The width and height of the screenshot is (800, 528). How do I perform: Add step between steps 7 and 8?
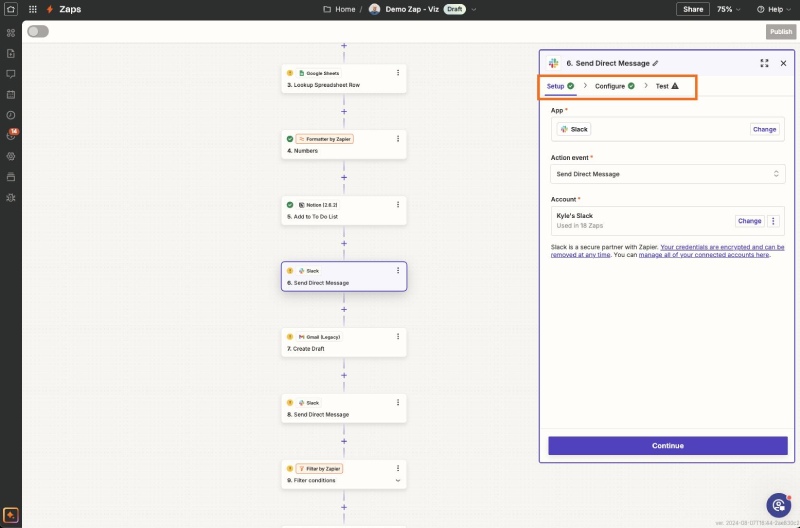coord(344,375)
